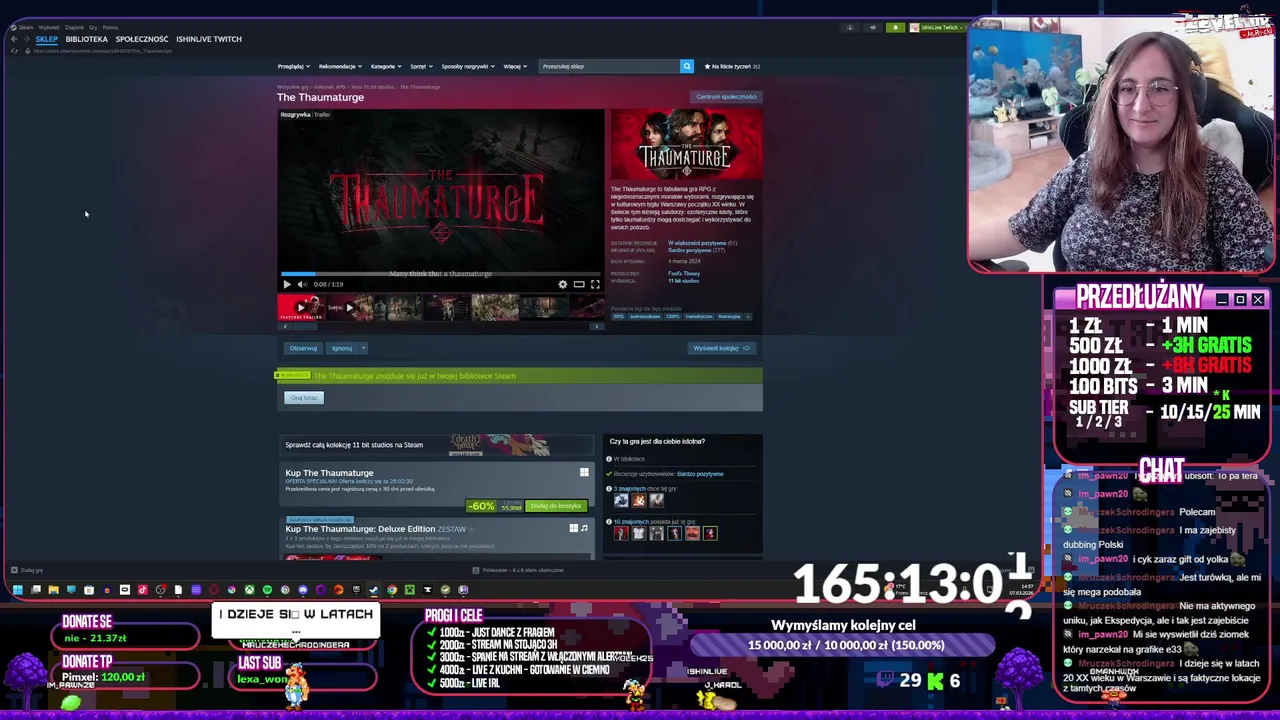Go to the SKLEP tab
The width and height of the screenshot is (1280, 720).
tap(46, 39)
